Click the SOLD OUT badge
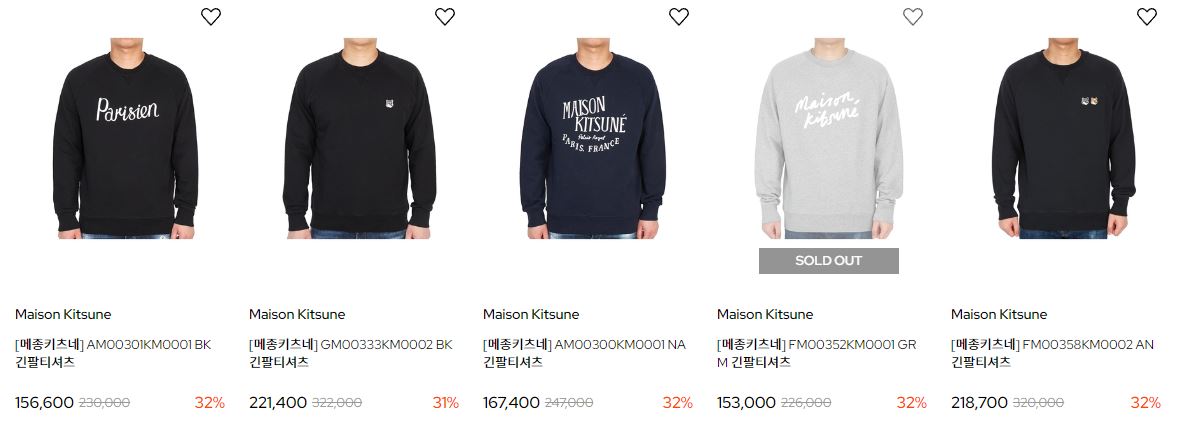The width and height of the screenshot is (1177, 421). (829, 261)
